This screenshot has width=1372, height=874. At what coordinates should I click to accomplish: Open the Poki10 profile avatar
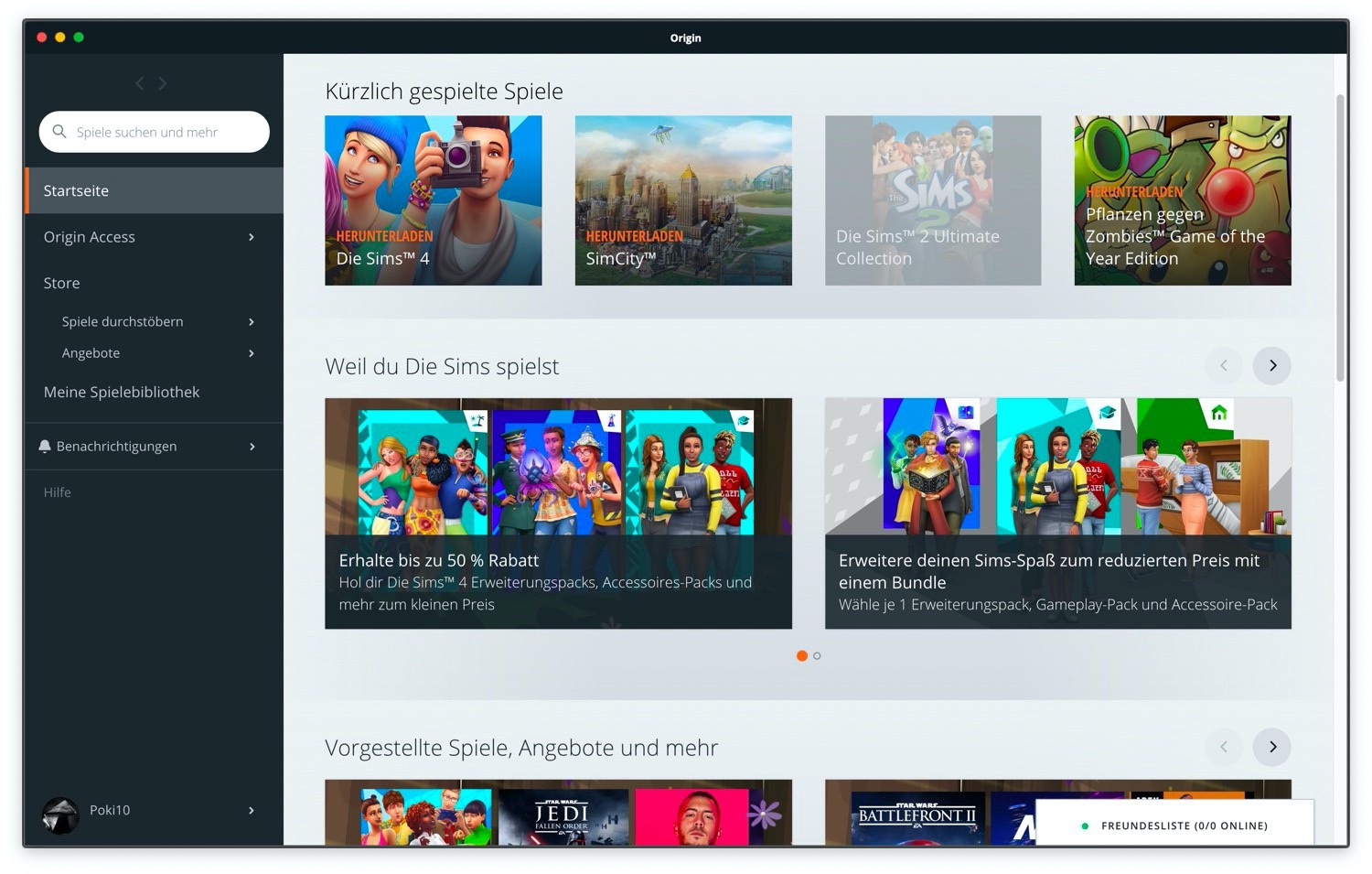(60, 815)
